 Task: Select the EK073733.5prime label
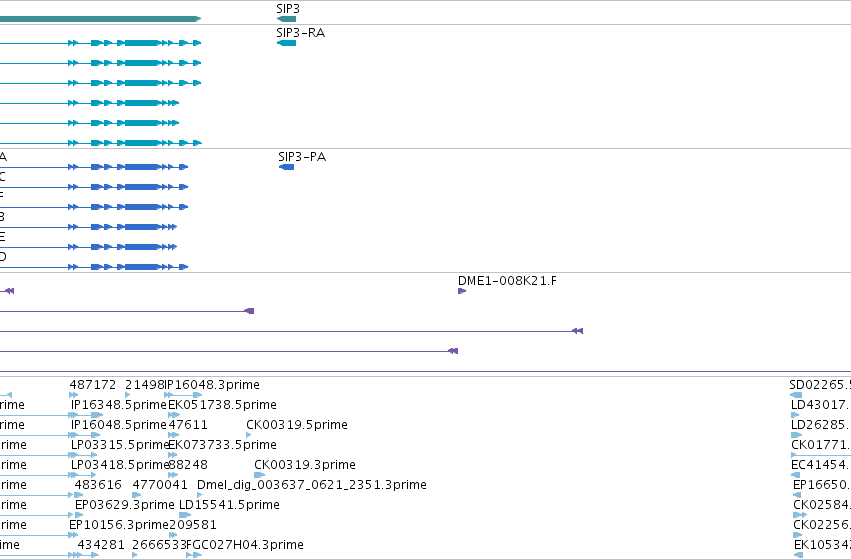pyautogui.click(x=222, y=445)
